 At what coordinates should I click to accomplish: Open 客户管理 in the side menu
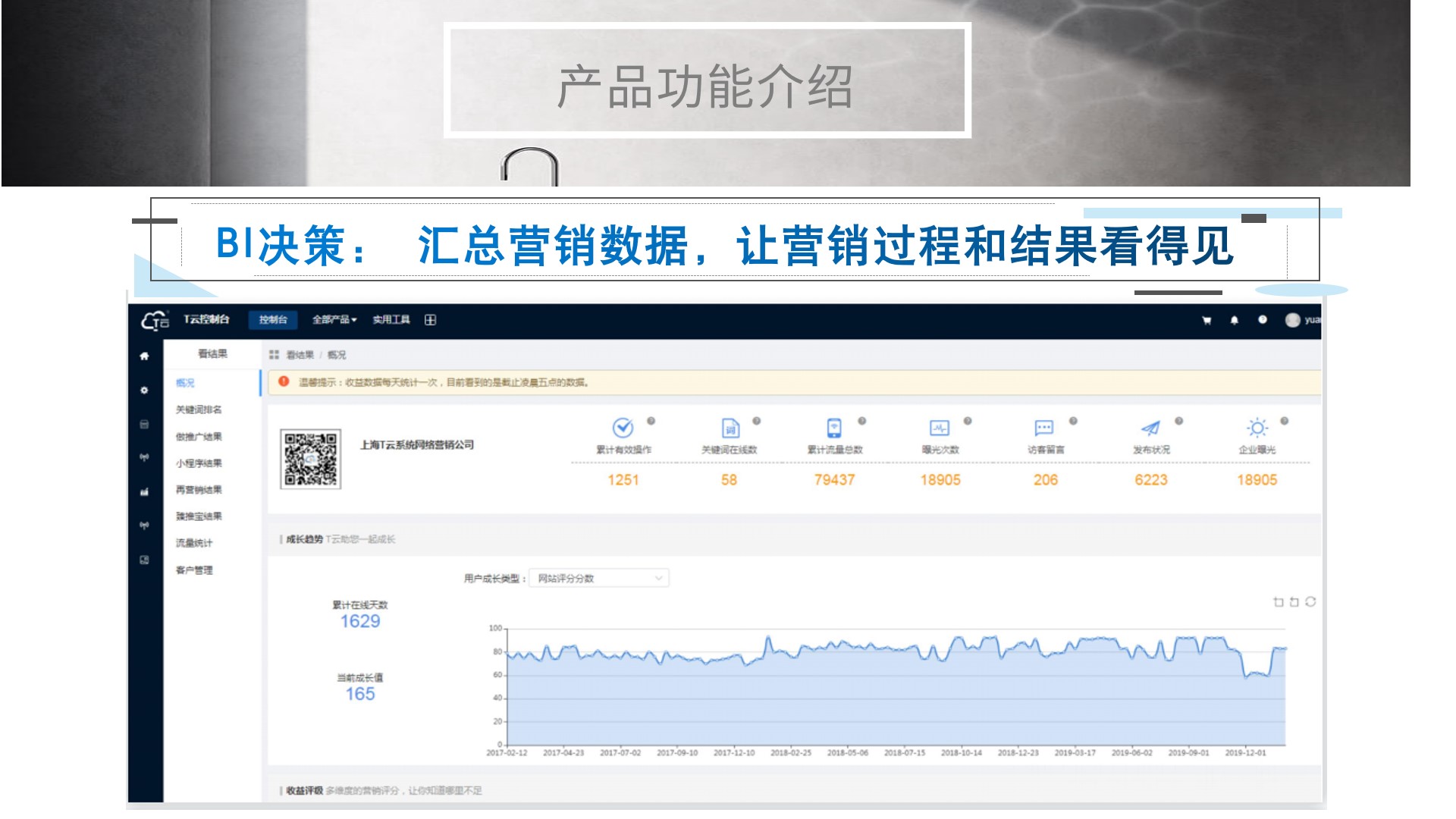[x=194, y=570]
